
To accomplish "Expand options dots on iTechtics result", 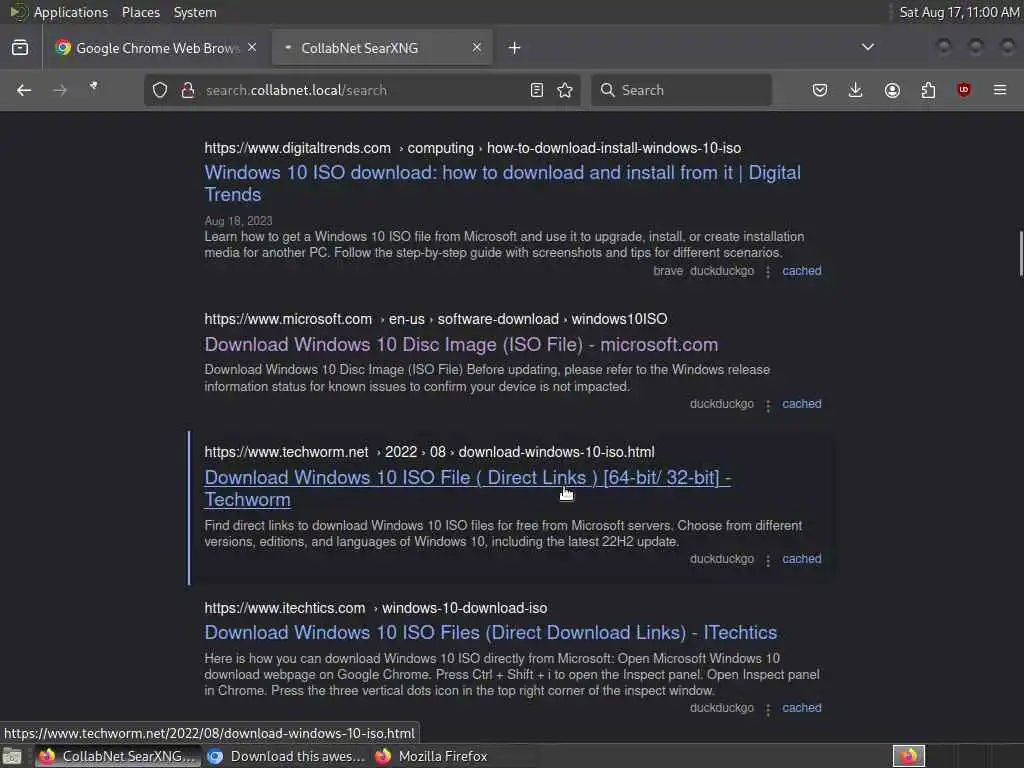I will [x=768, y=709].
